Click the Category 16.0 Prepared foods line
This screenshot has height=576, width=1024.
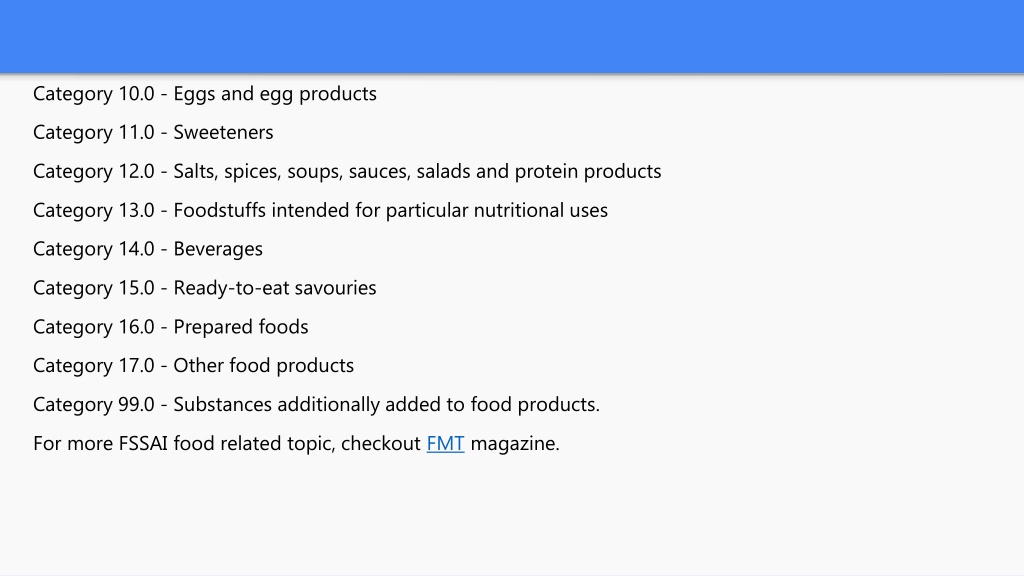pyautogui.click(x=171, y=327)
